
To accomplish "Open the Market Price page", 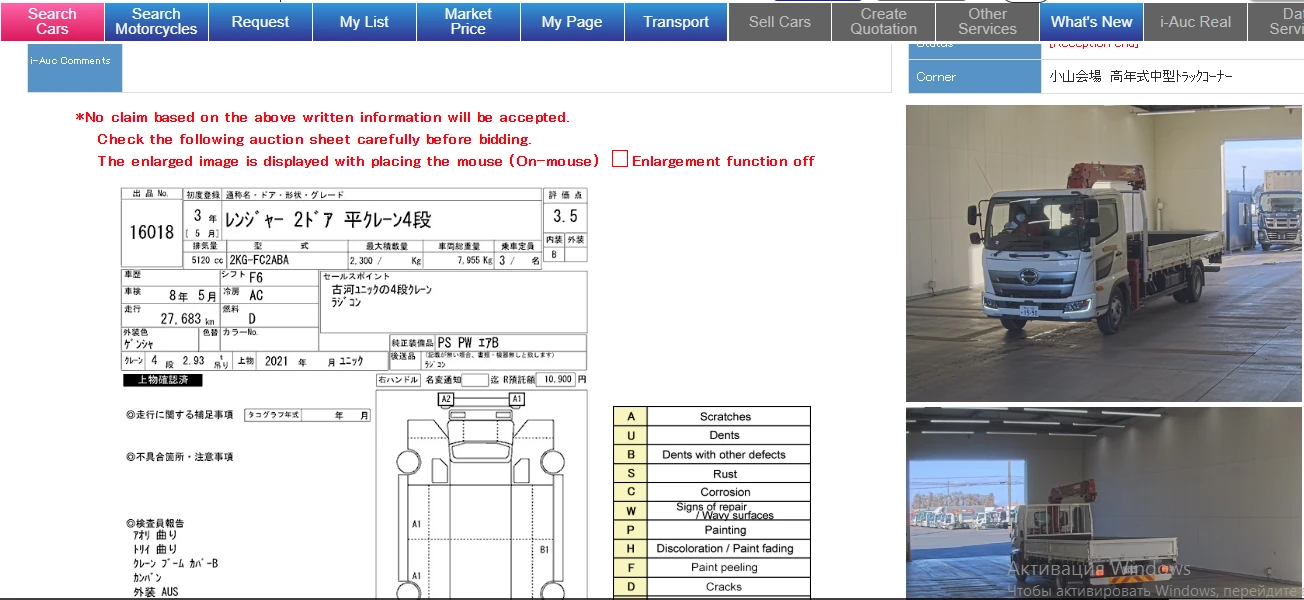I will 468,21.
